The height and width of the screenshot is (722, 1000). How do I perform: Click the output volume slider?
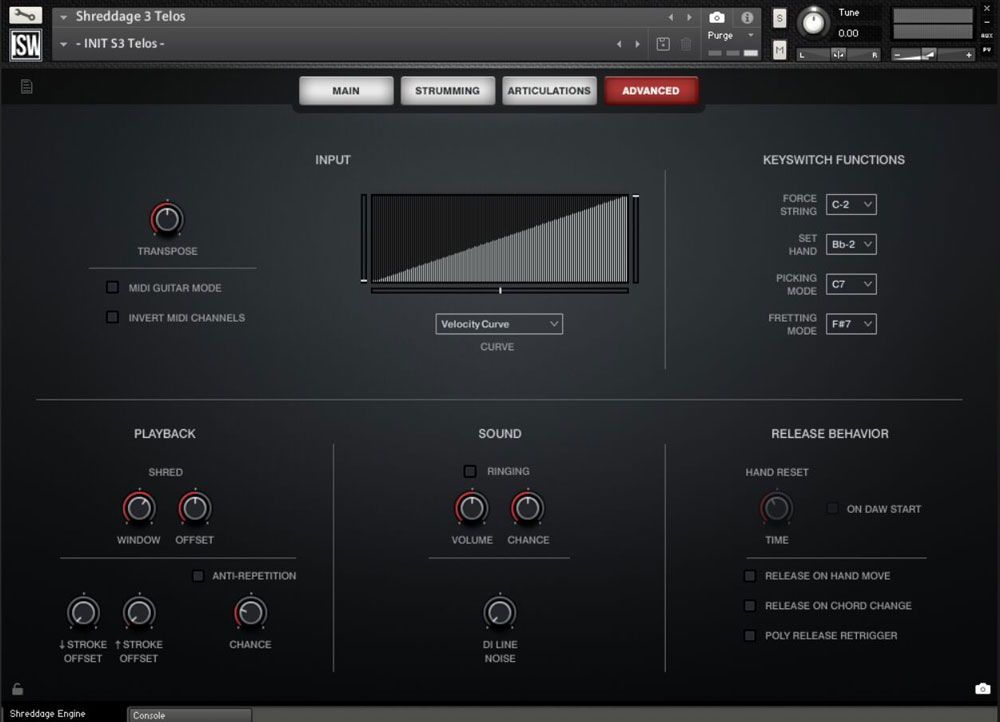coord(932,55)
